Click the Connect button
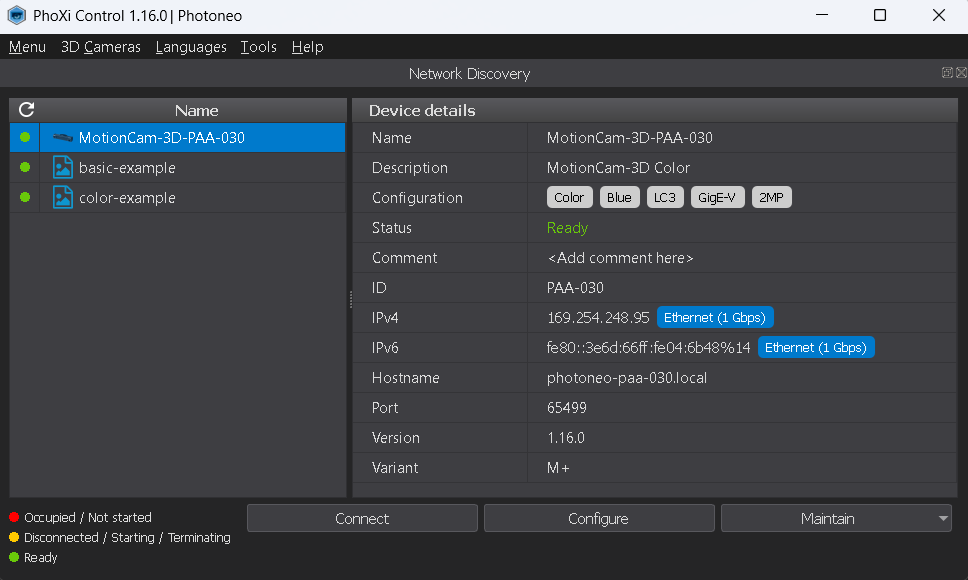 point(362,518)
